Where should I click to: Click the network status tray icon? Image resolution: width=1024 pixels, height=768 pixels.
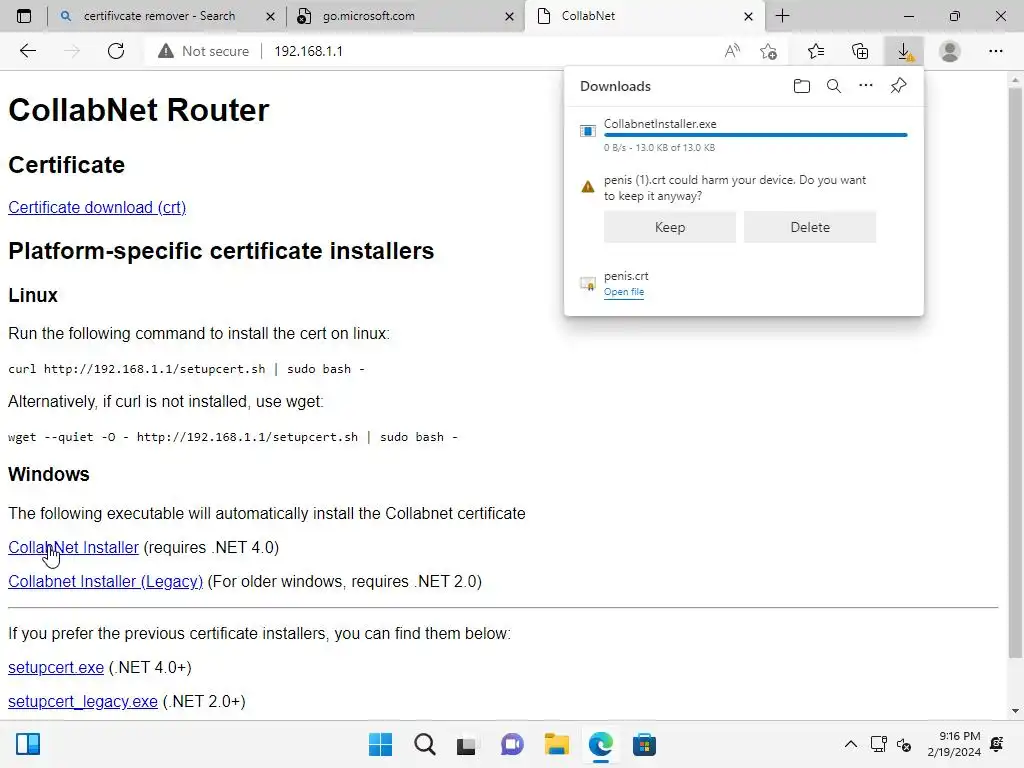[878, 744]
